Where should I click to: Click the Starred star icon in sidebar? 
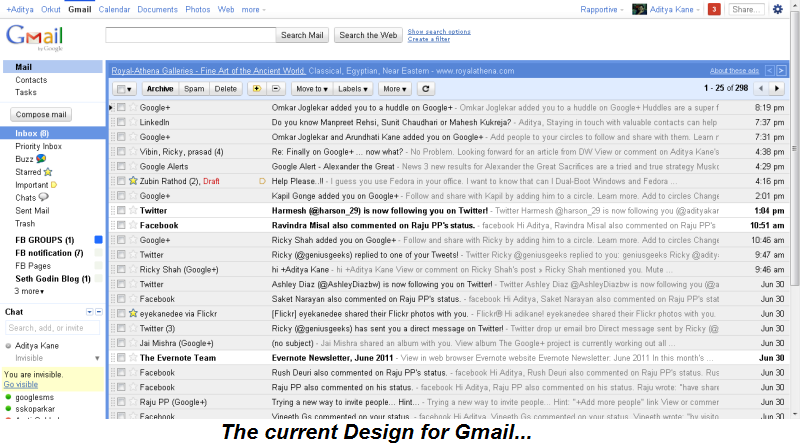(48, 172)
